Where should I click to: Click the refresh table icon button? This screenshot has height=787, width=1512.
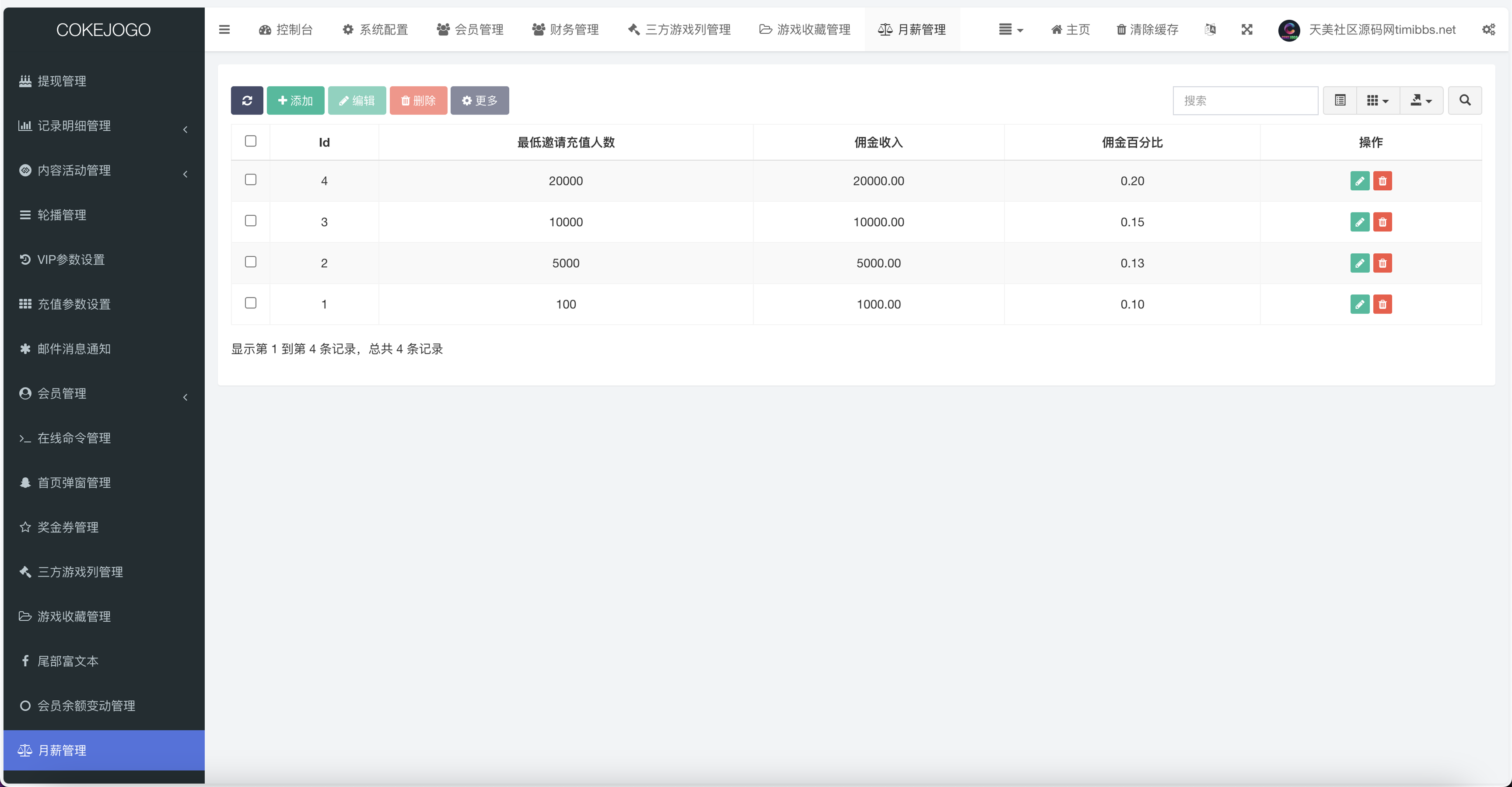(x=246, y=100)
